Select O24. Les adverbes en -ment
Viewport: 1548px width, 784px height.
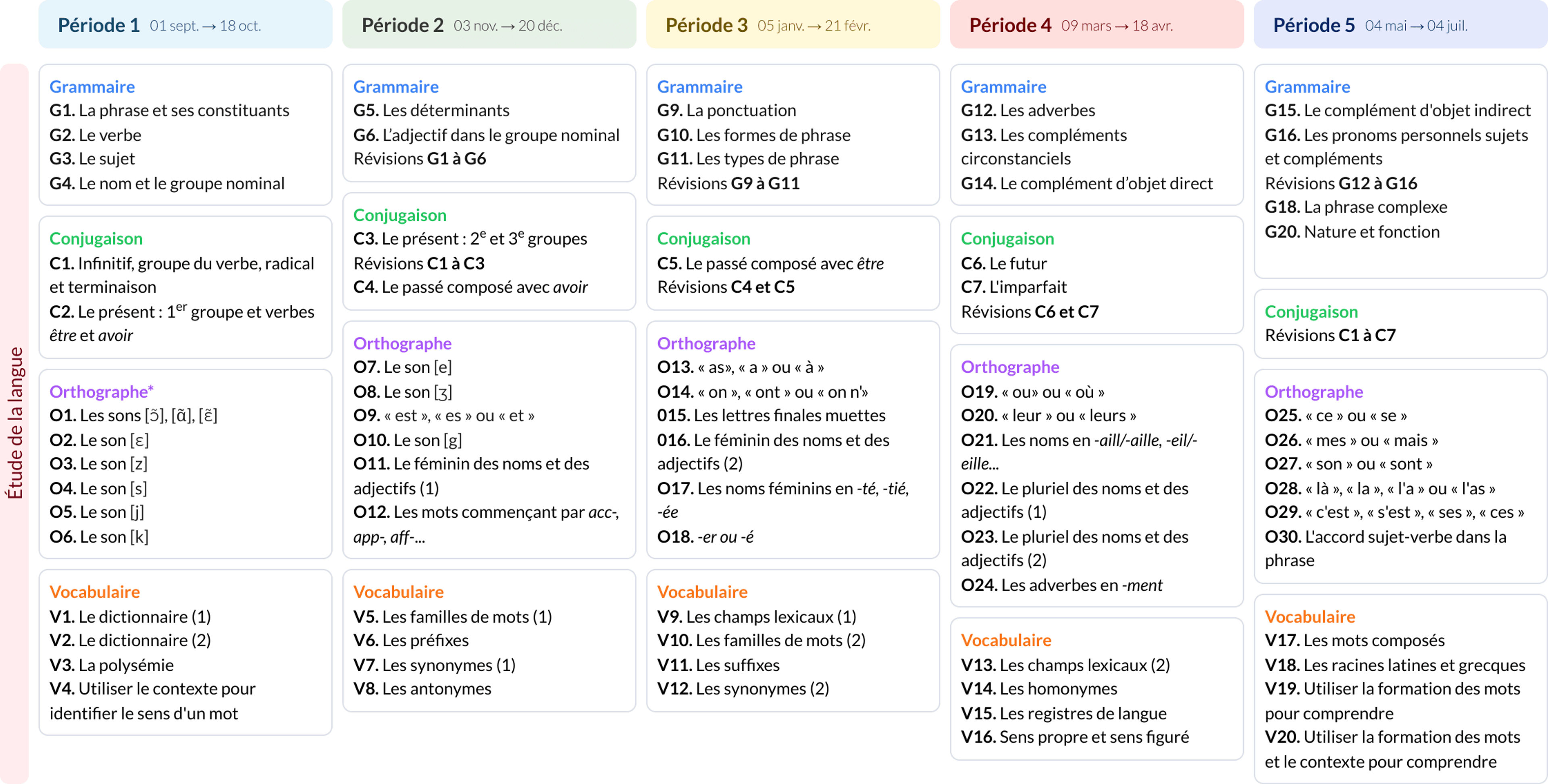[x=1061, y=585]
